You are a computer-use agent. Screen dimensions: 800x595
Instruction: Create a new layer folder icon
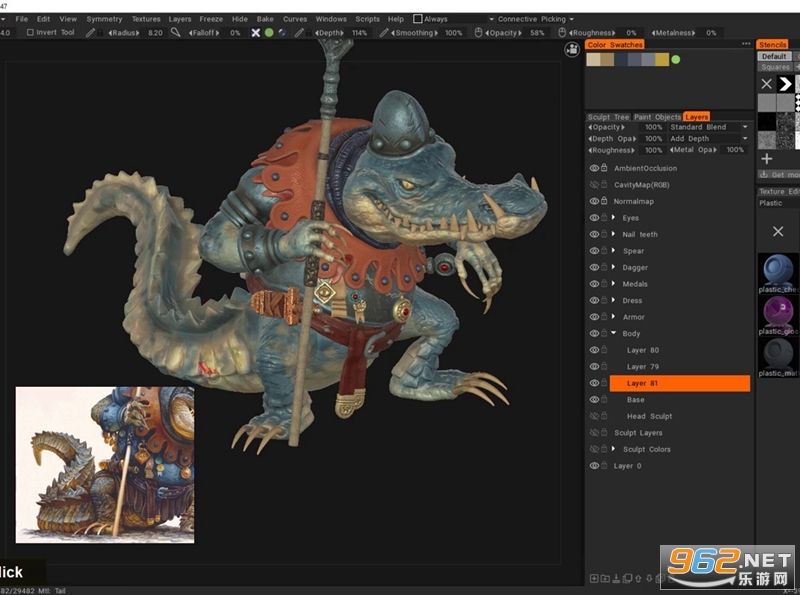[x=605, y=578]
